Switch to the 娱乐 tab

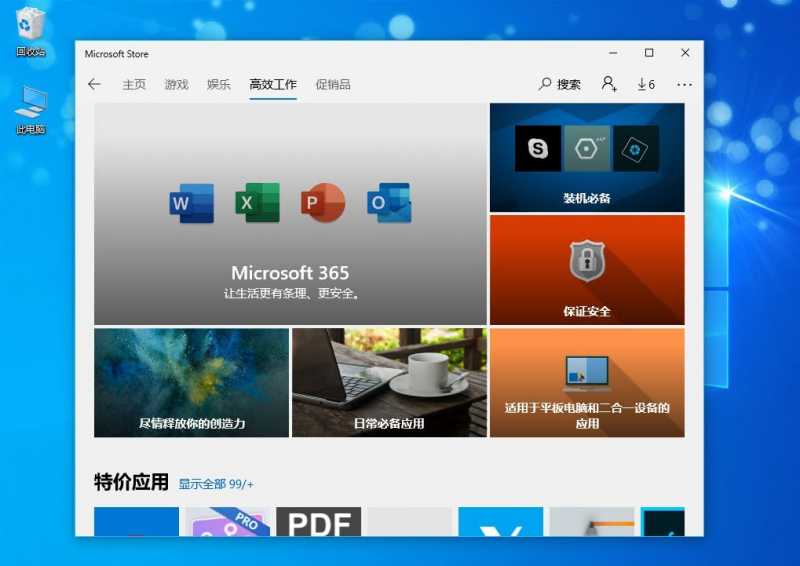coord(219,84)
